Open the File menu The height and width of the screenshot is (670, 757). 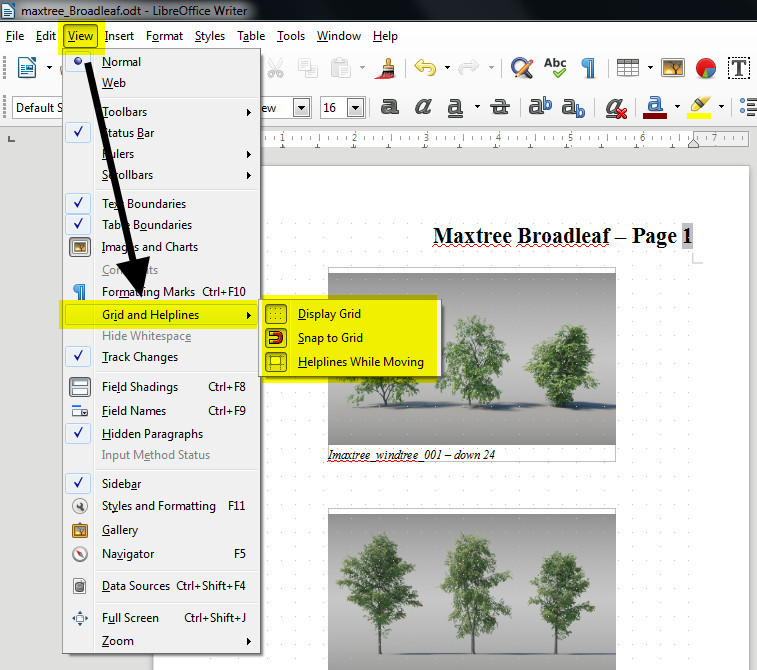pyautogui.click(x=15, y=36)
